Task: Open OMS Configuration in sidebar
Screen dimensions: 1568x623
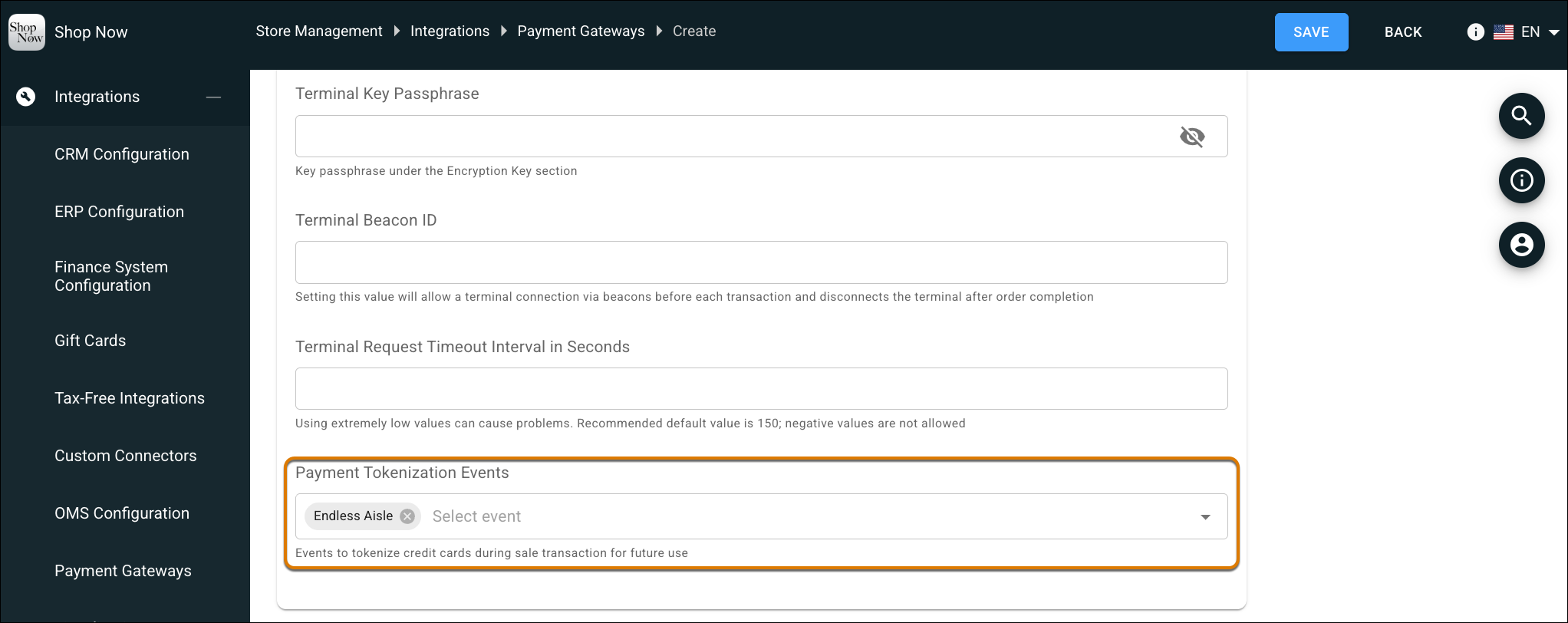Action: pyautogui.click(x=122, y=513)
